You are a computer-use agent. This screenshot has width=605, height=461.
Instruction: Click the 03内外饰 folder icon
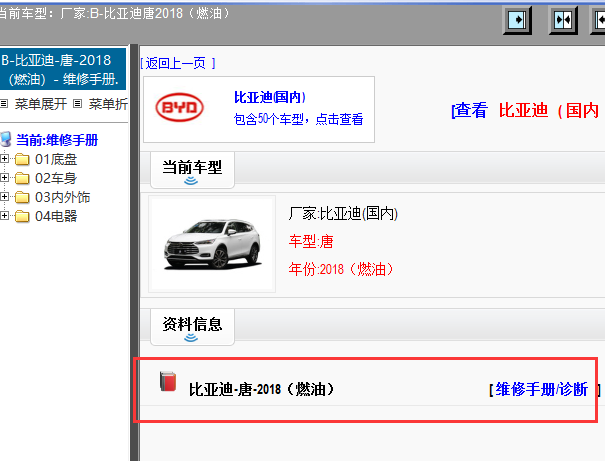[22, 197]
